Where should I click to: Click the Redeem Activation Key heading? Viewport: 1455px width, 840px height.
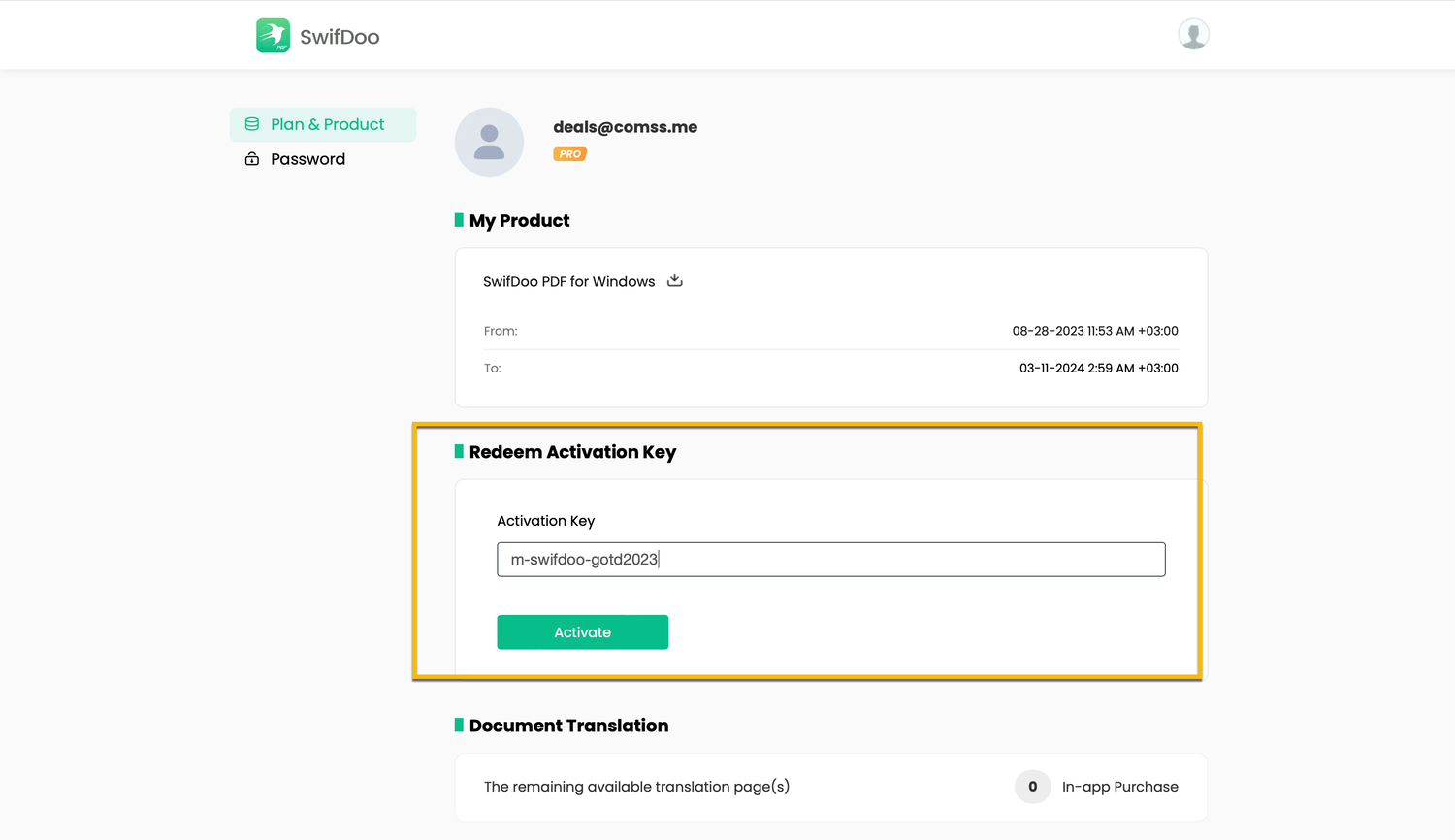[x=572, y=452]
